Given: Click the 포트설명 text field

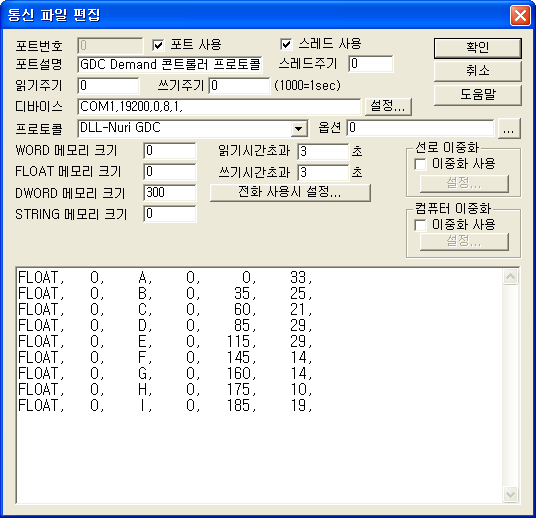Looking at the screenshot, I should pos(170,65).
